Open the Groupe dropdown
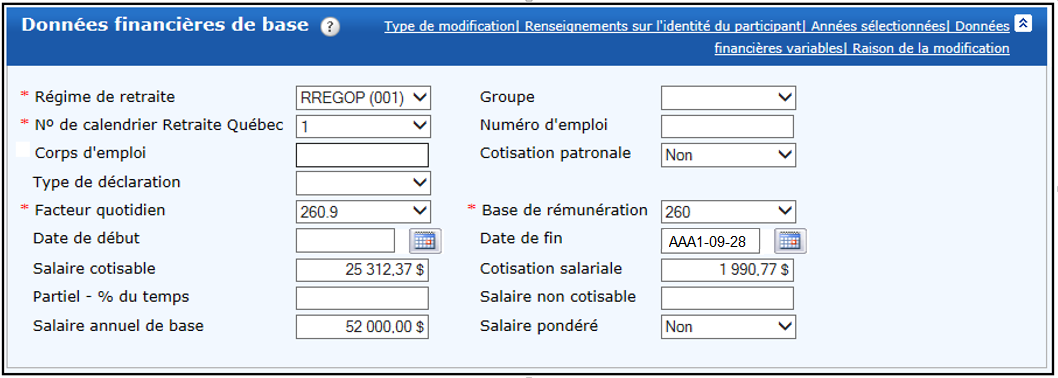The image size is (1058, 378). [728, 98]
